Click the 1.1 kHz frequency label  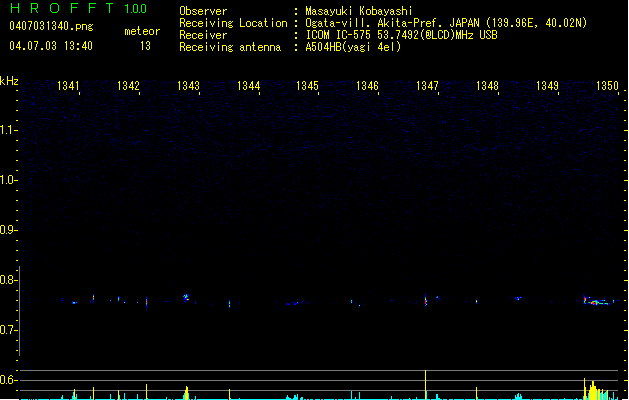[8, 130]
